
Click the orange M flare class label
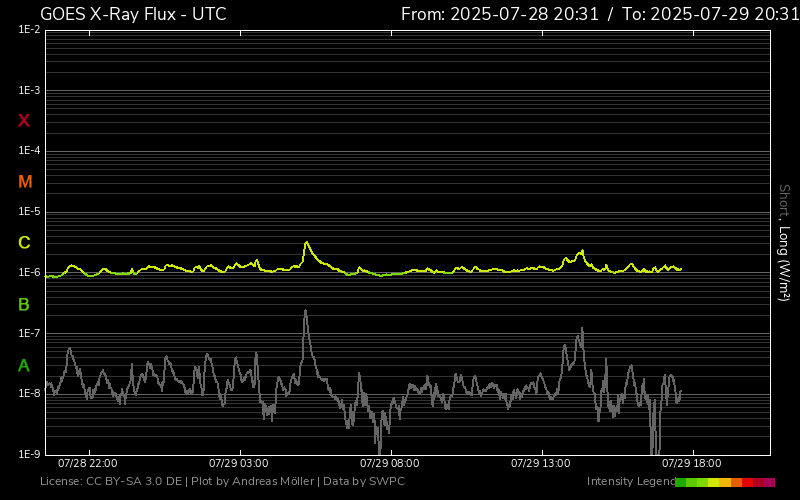tap(25, 182)
